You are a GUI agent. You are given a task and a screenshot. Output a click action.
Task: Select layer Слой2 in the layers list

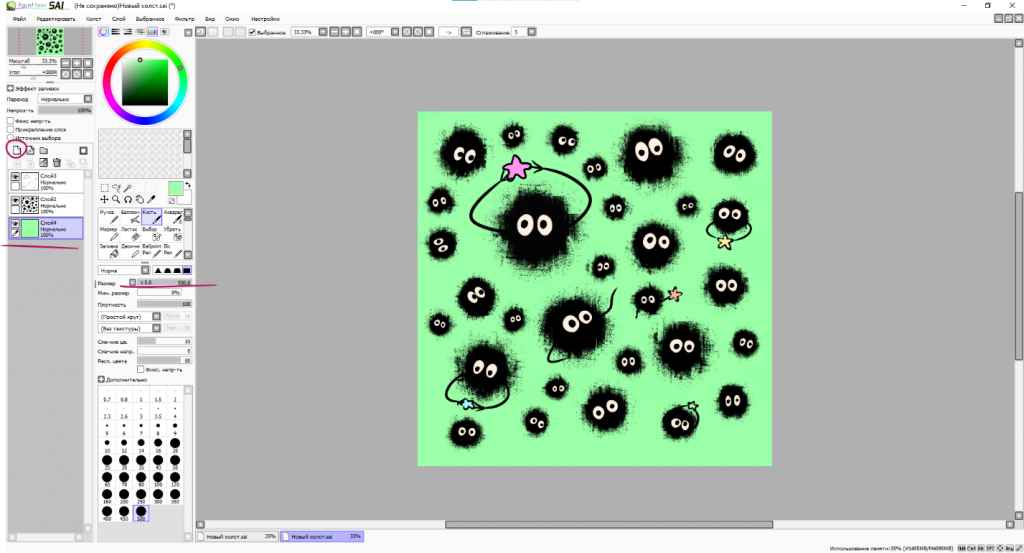click(46, 205)
